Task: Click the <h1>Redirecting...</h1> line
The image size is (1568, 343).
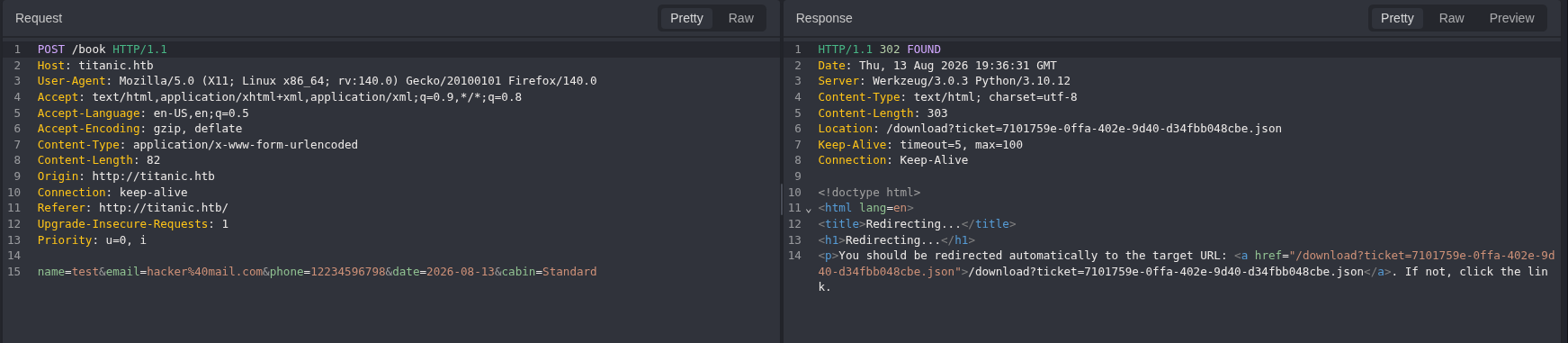Action: click(x=896, y=240)
